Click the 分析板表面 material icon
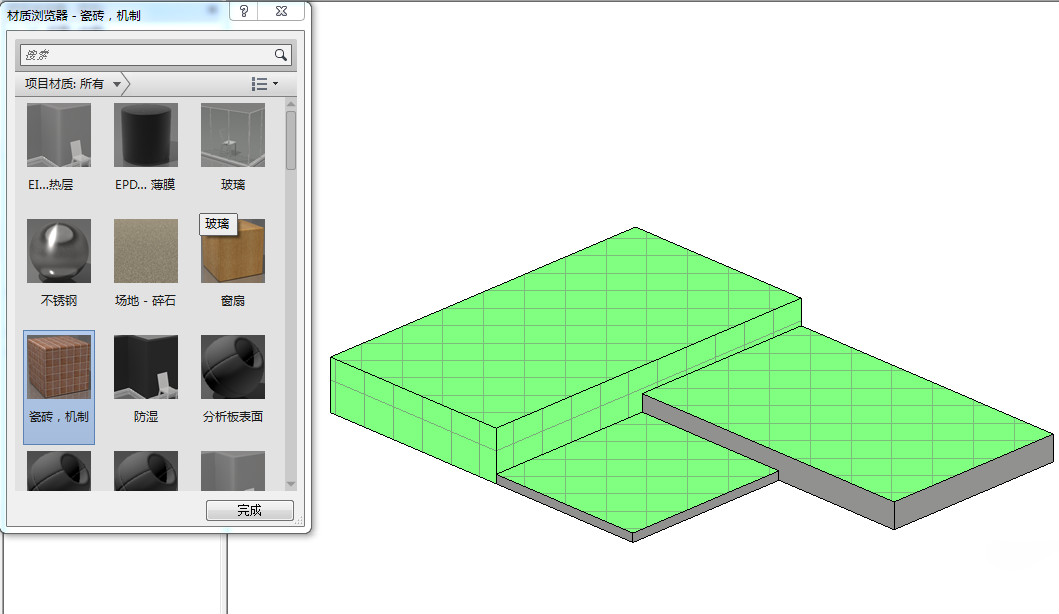This screenshot has height=614, width=1059. click(x=232, y=367)
